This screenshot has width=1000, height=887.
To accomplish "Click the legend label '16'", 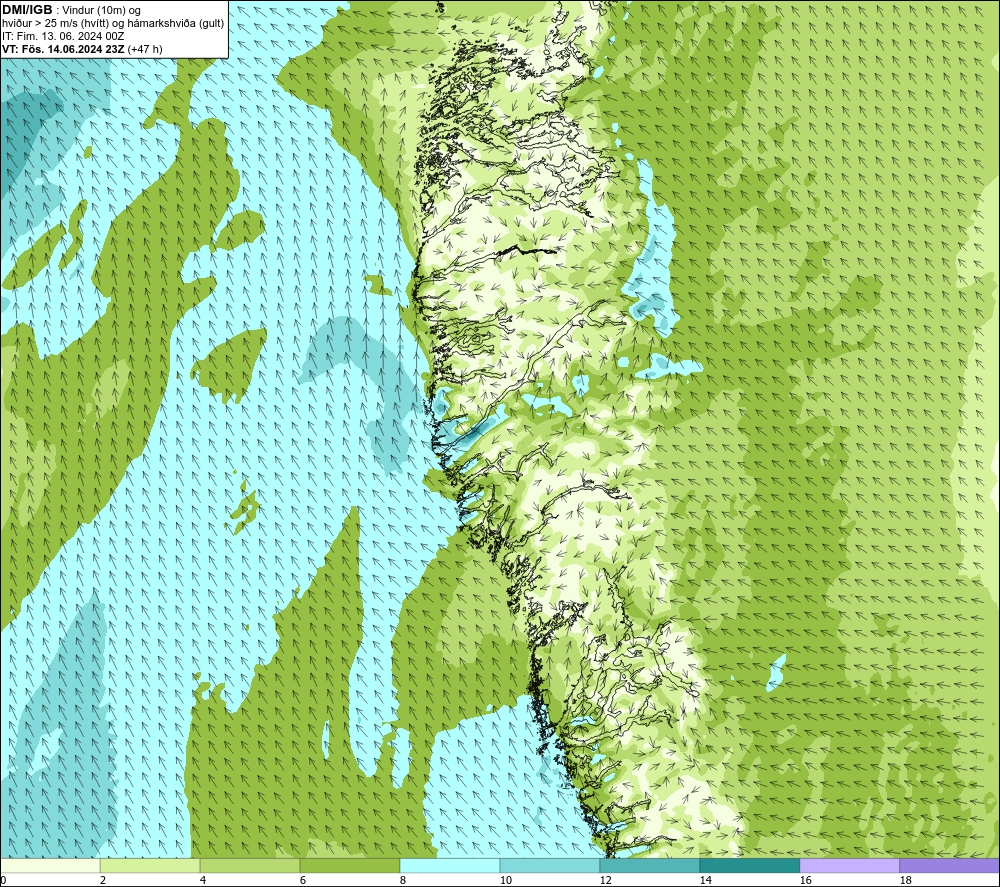I will point(805,881).
